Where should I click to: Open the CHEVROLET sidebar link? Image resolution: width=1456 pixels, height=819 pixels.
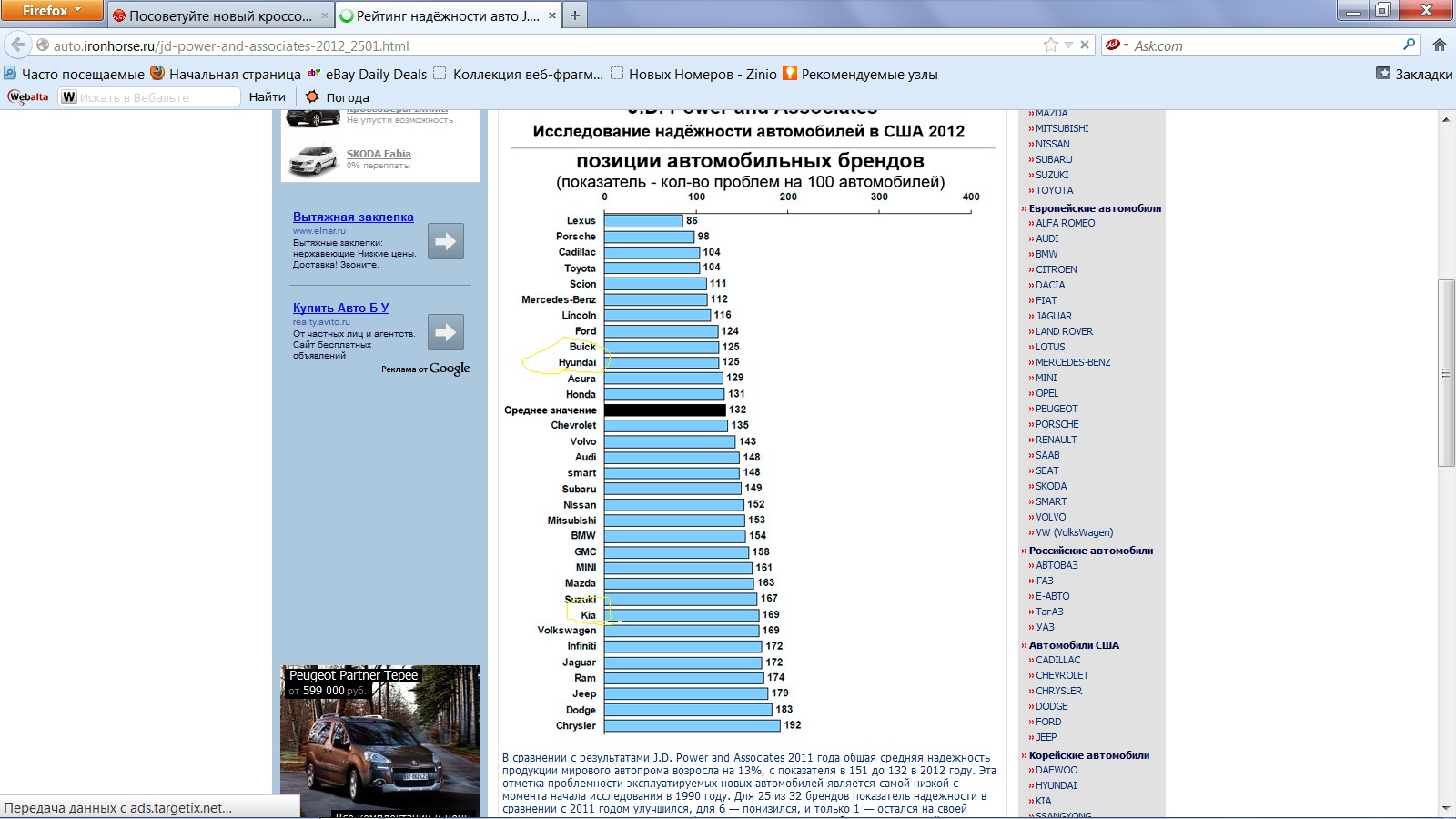(1062, 675)
